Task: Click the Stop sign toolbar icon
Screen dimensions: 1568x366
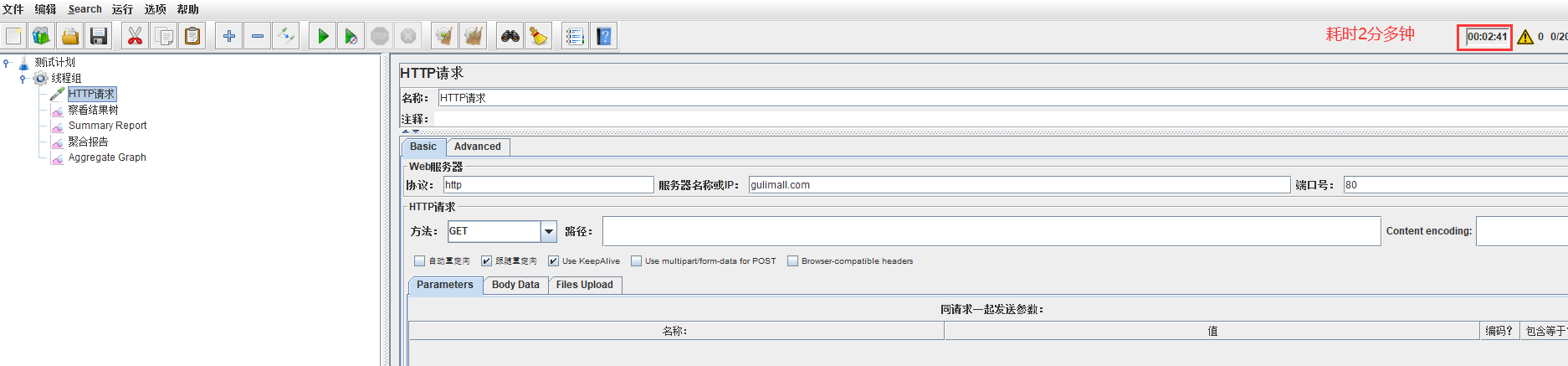Action: [380, 36]
